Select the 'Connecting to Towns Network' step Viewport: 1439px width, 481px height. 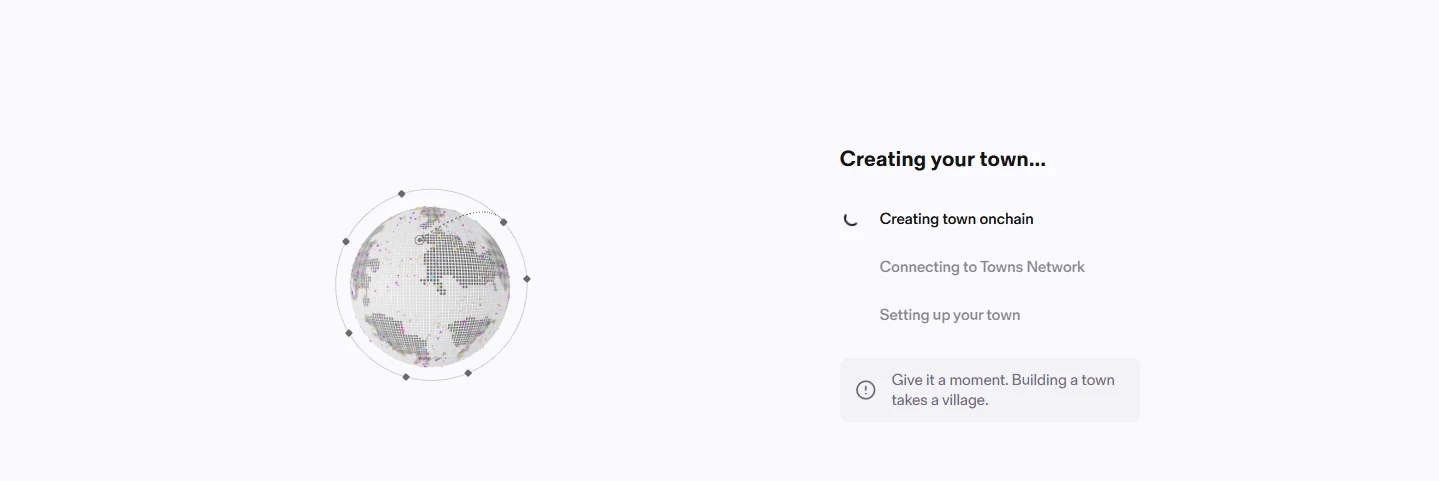click(982, 267)
